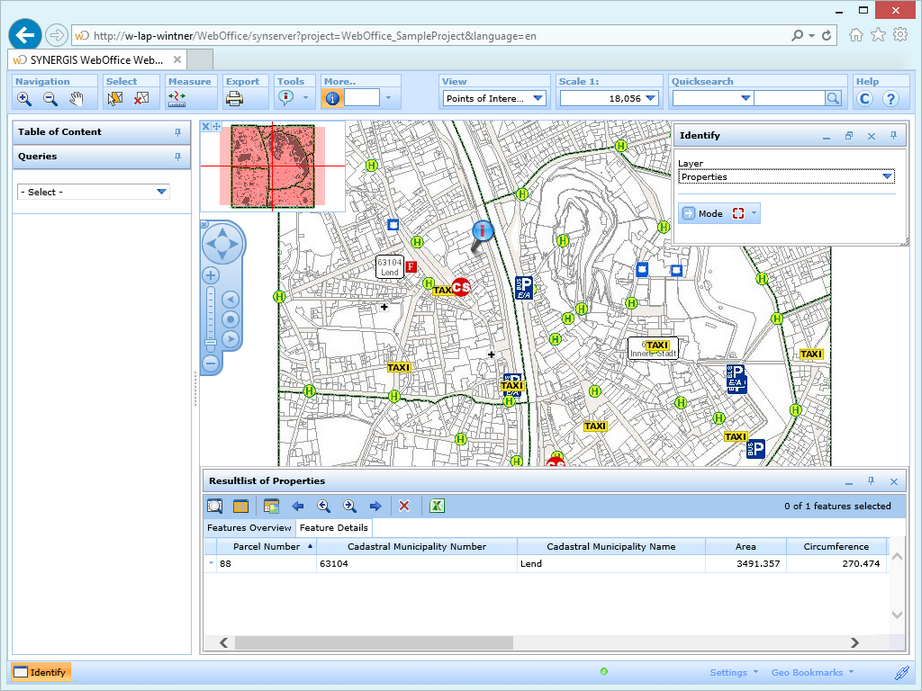Click the remove selection tool icon
Image resolution: width=922 pixels, height=691 pixels.
(141, 99)
